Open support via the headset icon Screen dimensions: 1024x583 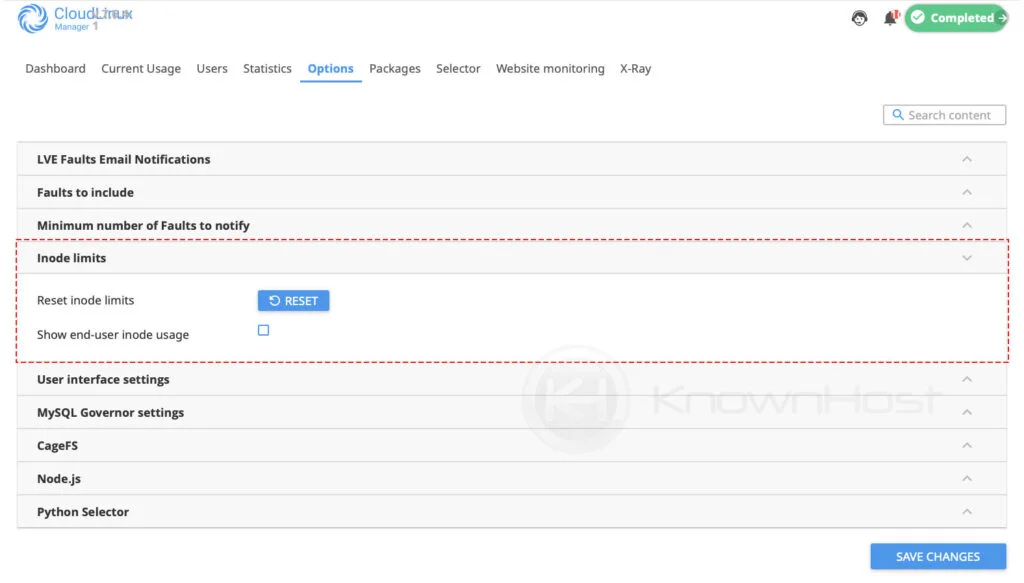coord(858,18)
